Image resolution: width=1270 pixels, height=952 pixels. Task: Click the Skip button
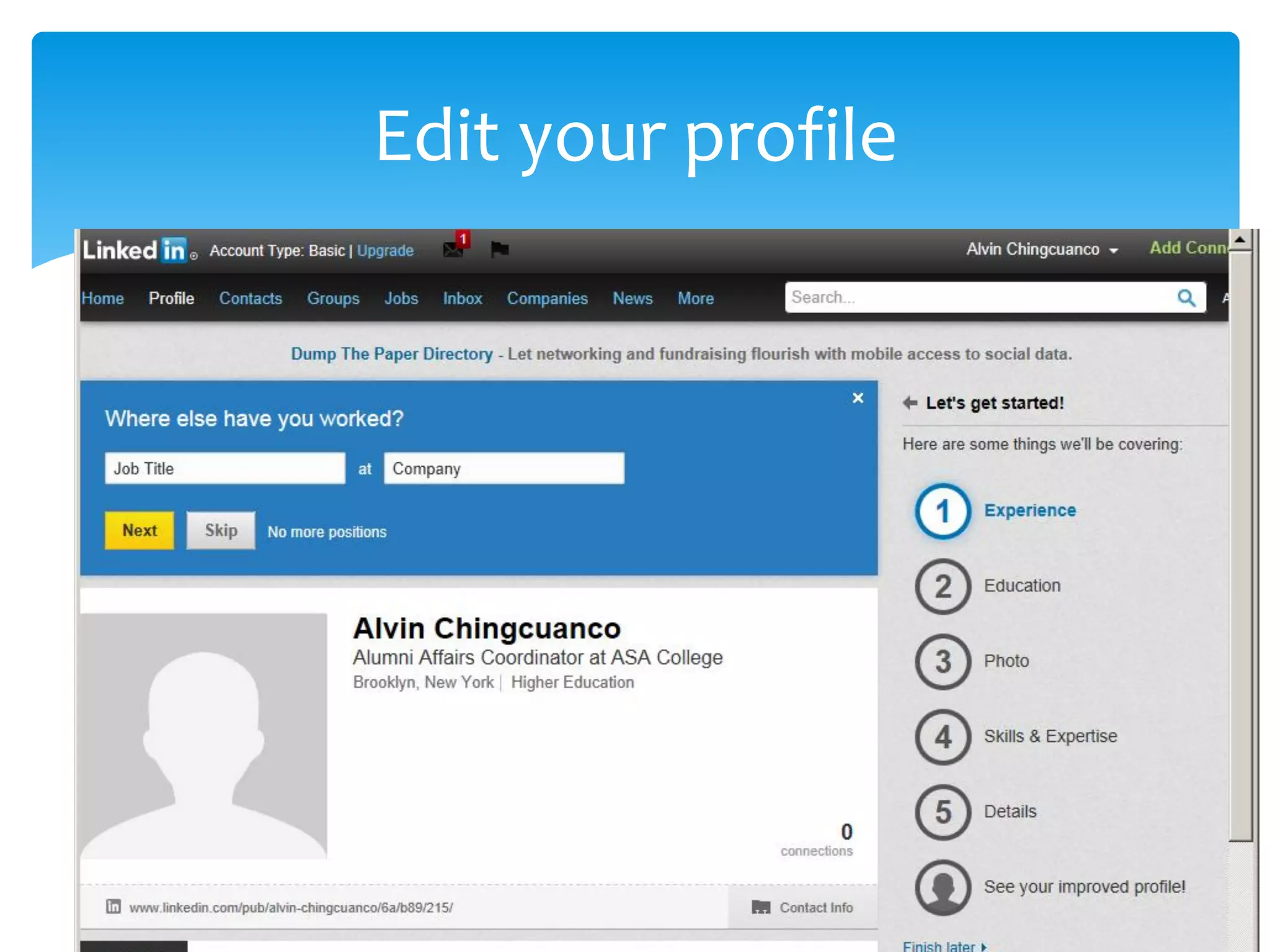[221, 531]
